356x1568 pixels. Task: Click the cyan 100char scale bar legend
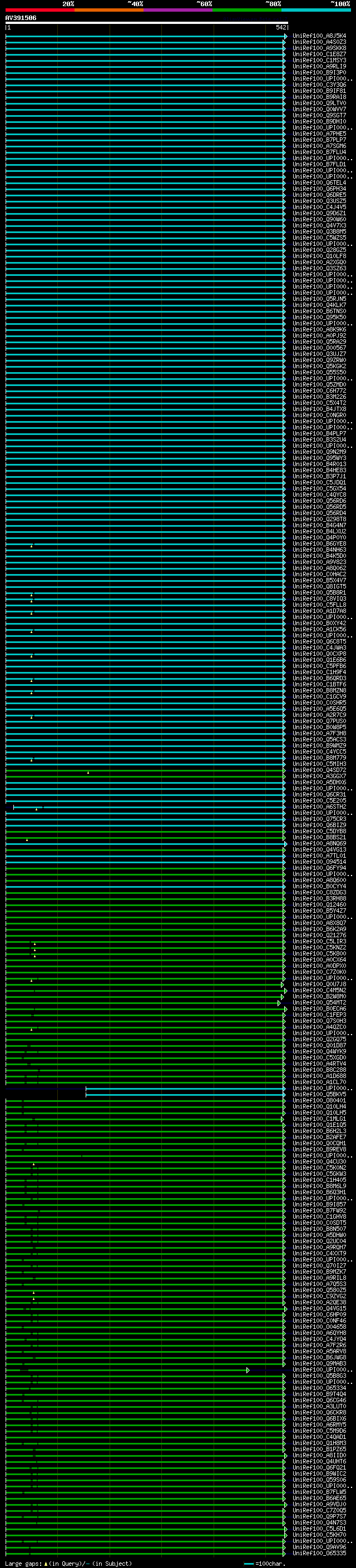point(249,1563)
